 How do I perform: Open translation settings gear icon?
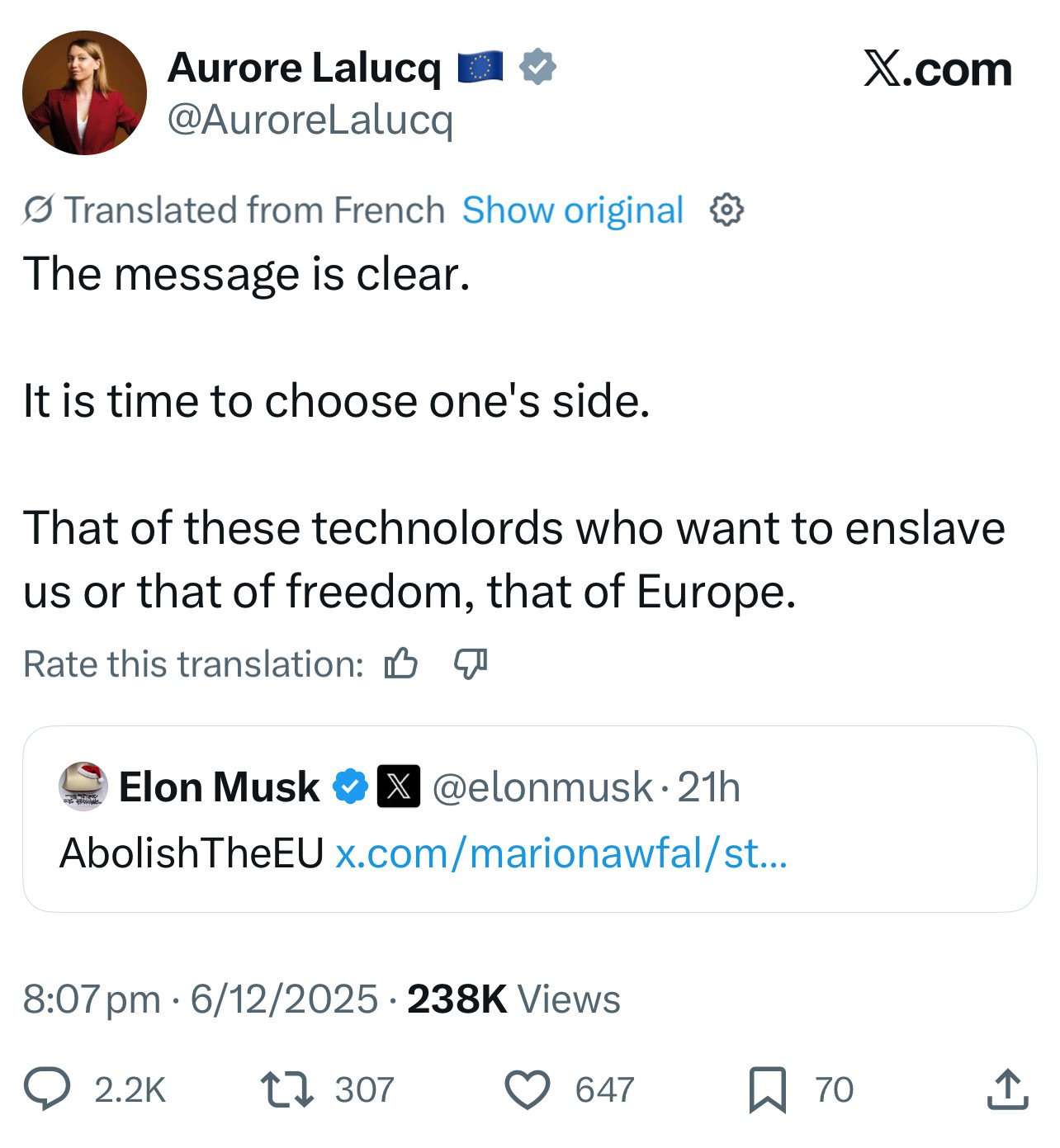point(726,210)
